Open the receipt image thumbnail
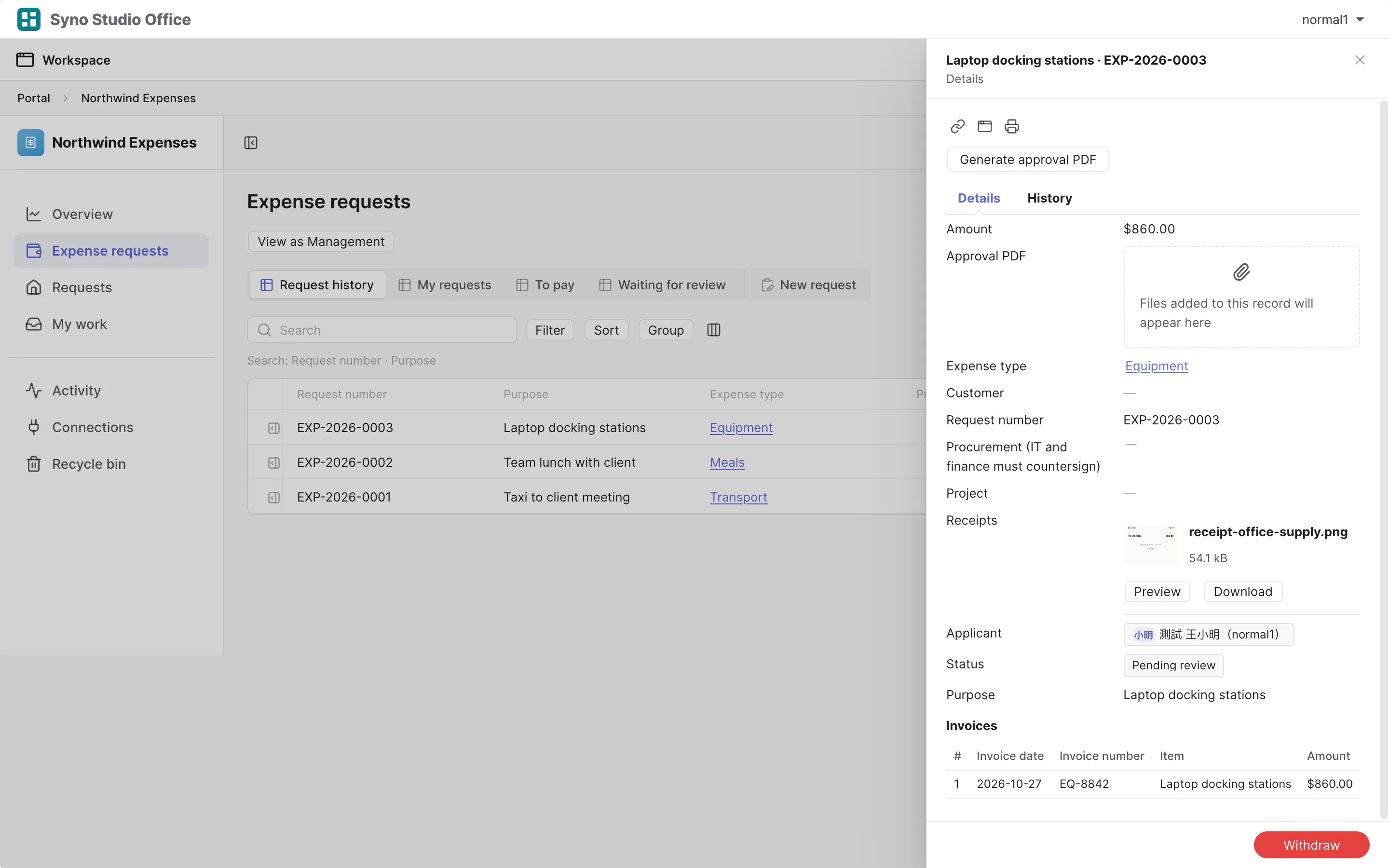 click(1150, 544)
